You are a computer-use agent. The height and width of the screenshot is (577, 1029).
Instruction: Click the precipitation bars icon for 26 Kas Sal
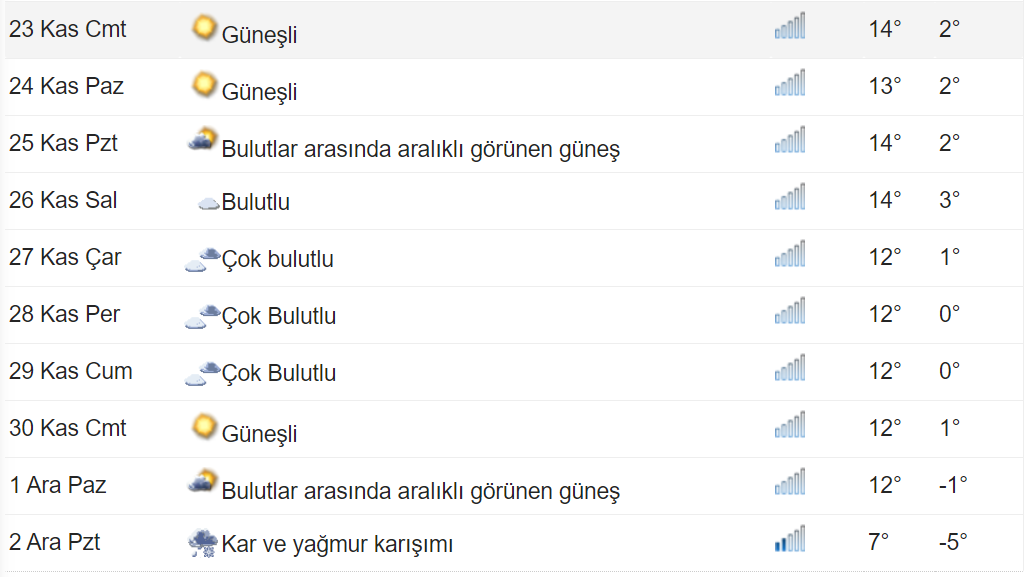(789, 196)
